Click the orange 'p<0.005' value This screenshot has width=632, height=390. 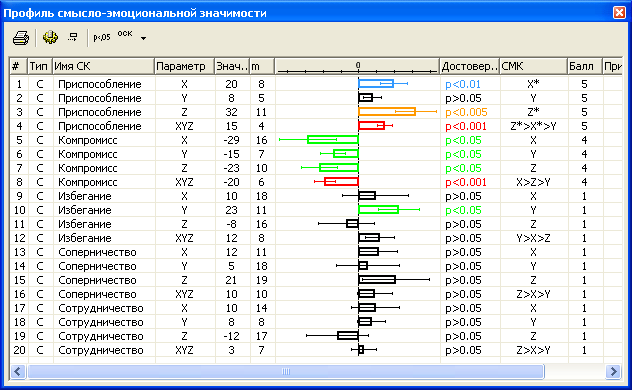click(x=466, y=112)
